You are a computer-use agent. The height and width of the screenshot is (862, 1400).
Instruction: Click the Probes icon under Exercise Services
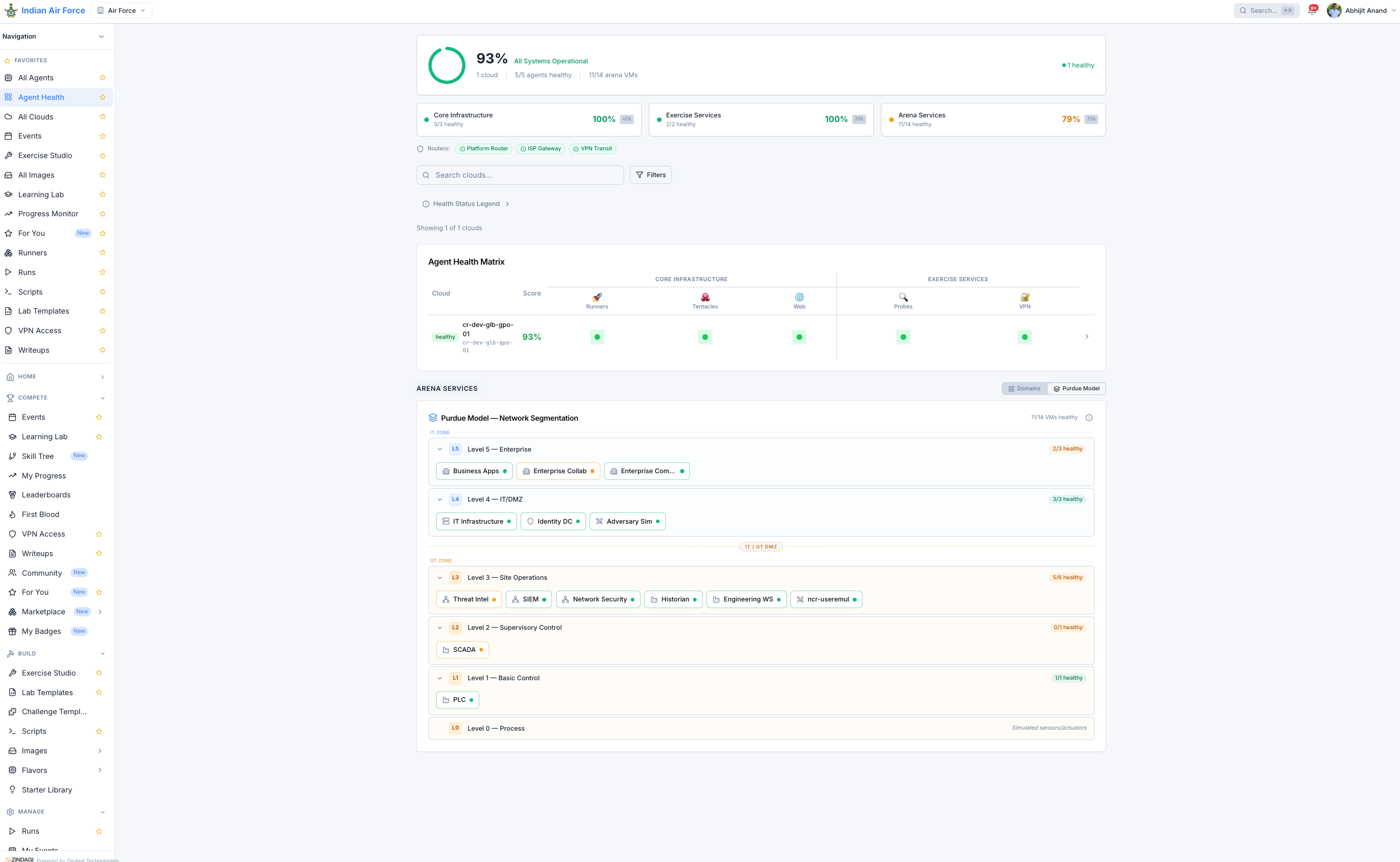click(903, 297)
